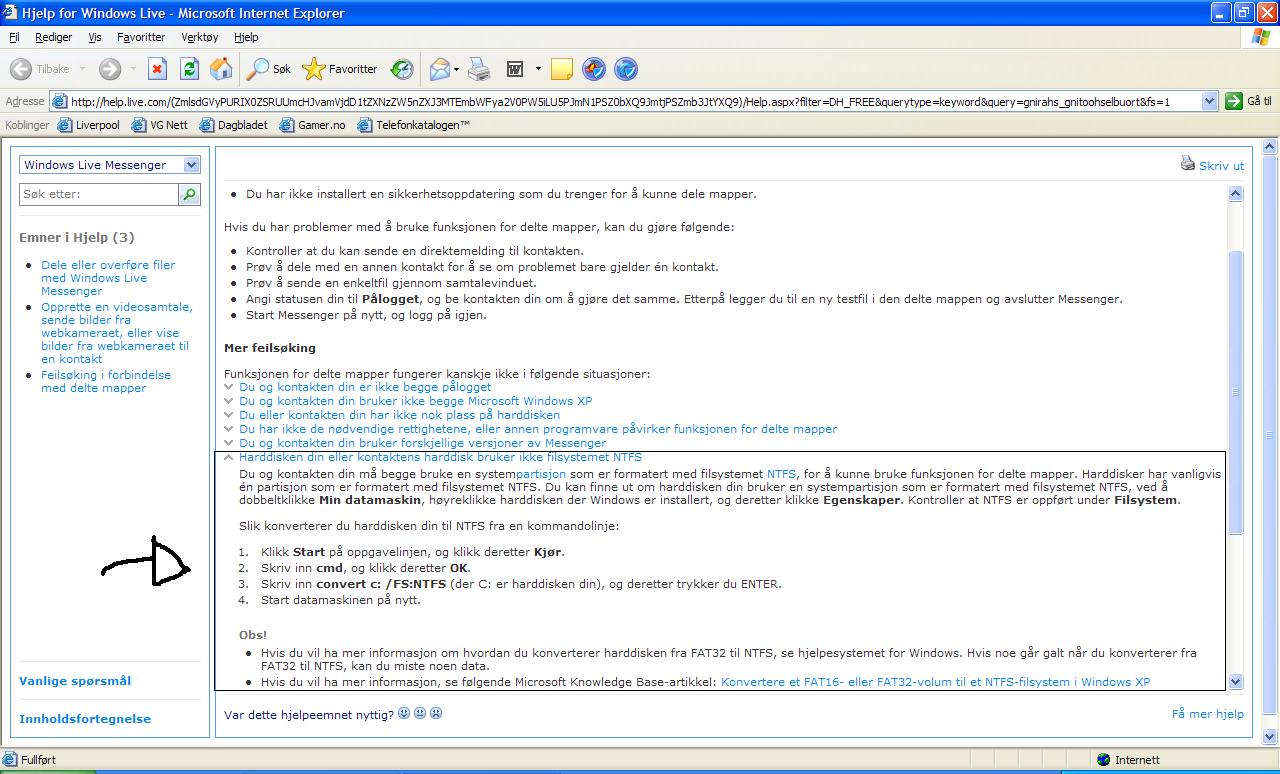Open the Verktøy menu
This screenshot has width=1280, height=774.
click(200, 37)
